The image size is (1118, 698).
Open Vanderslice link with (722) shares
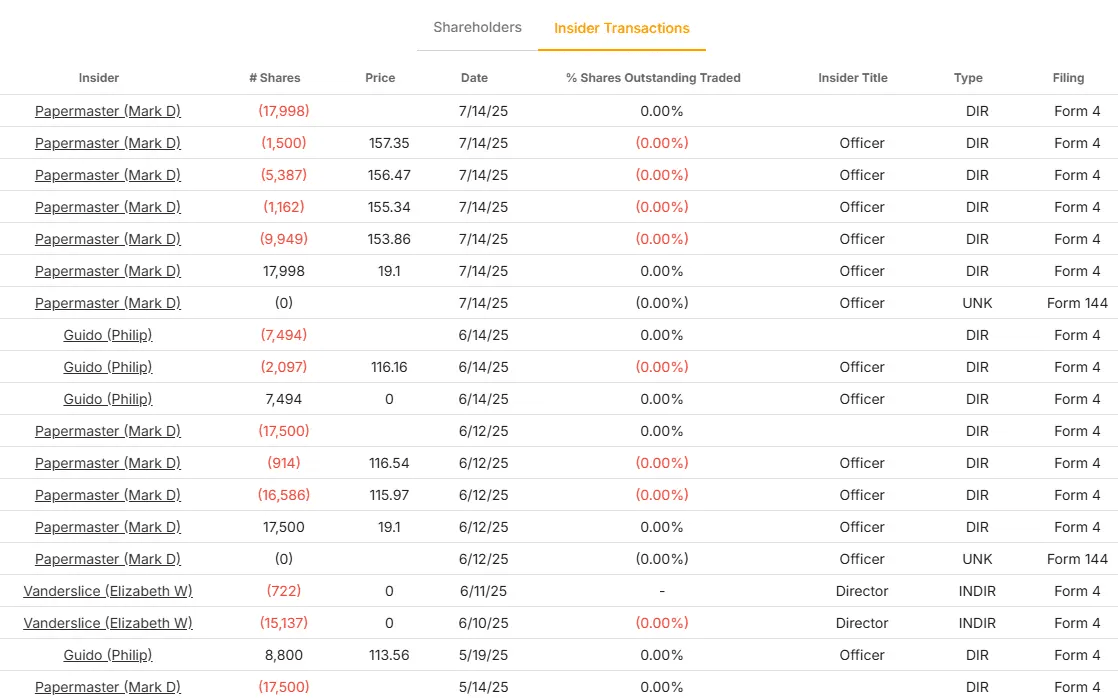click(x=108, y=591)
